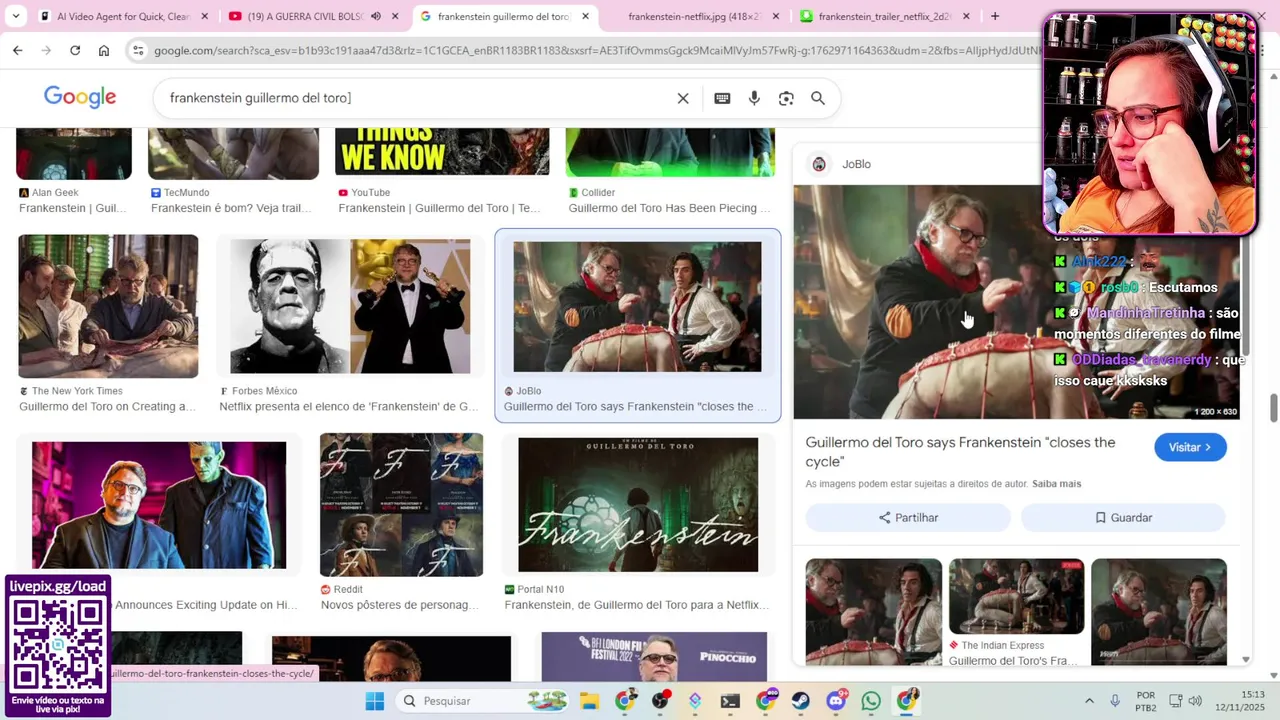Open the volume control in system tray
1280x720 pixels.
click(1195, 701)
